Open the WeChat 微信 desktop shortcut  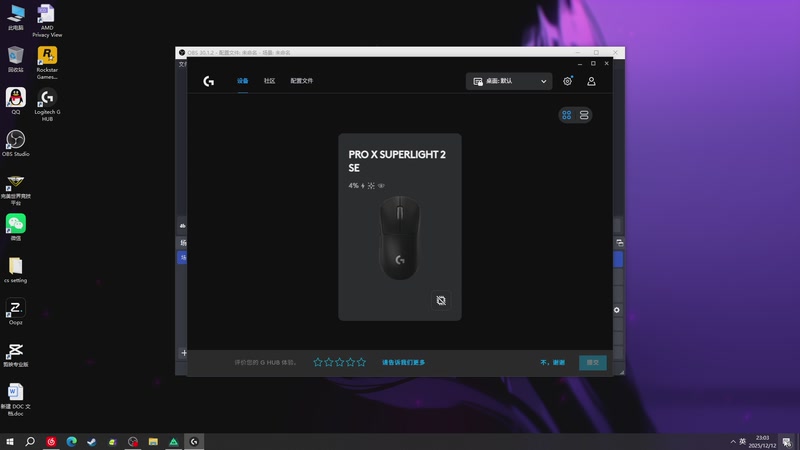[x=16, y=227]
